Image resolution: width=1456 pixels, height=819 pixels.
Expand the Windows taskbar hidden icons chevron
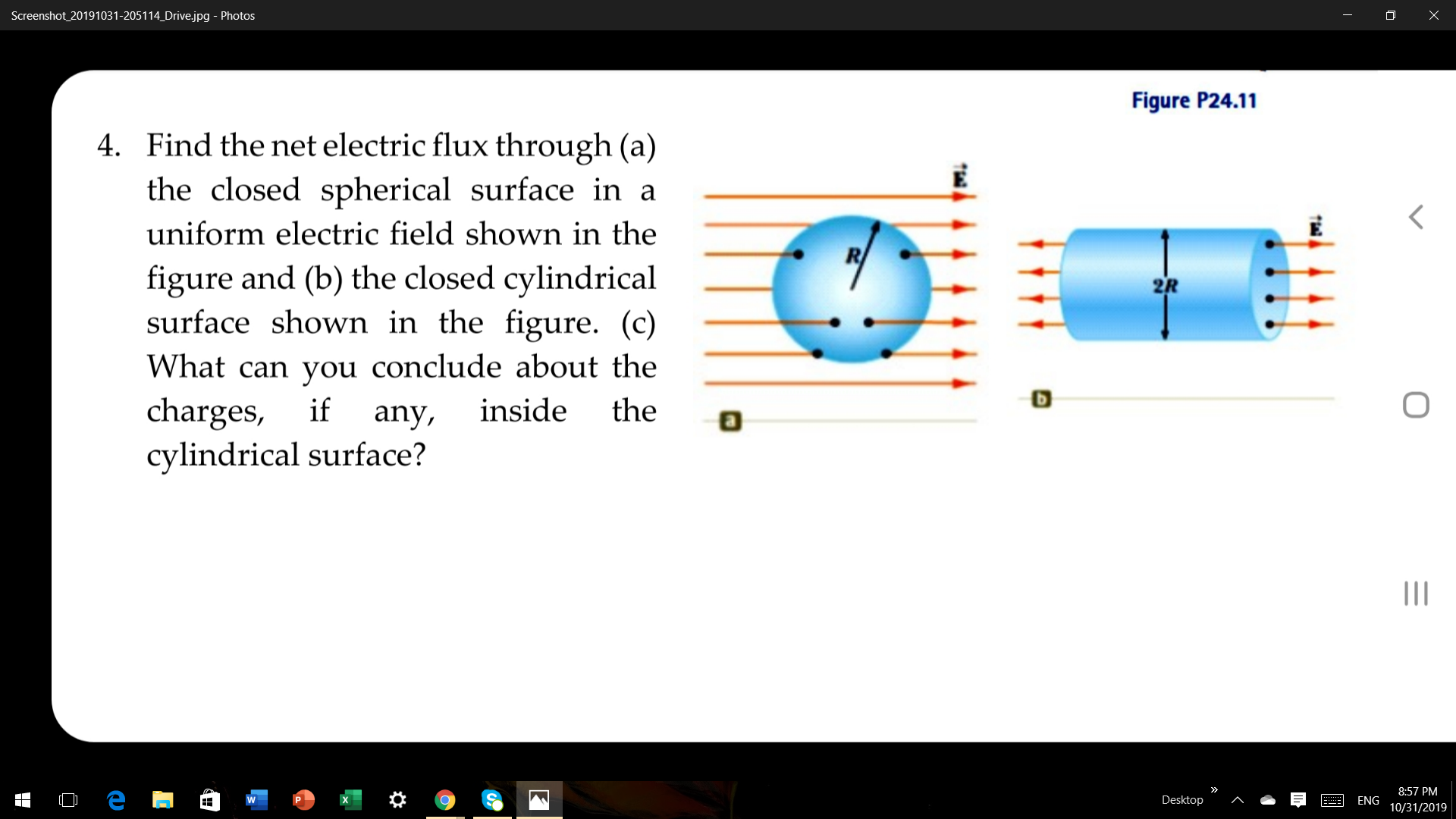click(1237, 799)
